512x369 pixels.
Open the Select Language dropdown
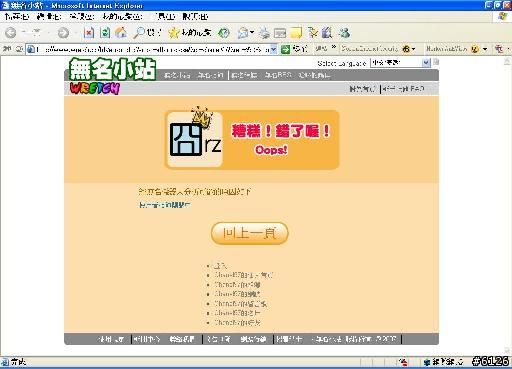426,63
